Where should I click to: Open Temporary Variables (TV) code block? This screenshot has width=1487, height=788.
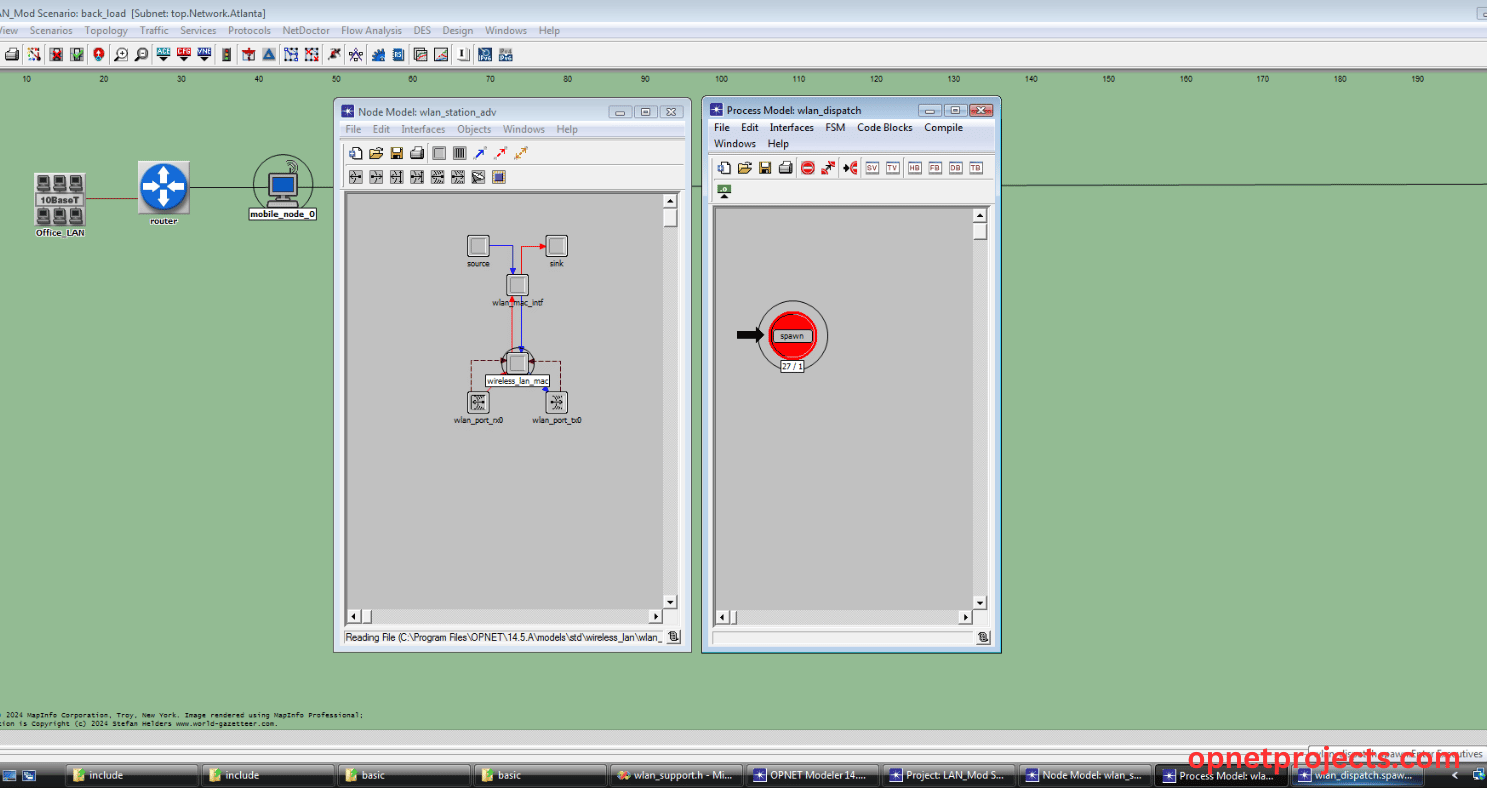coord(893,168)
